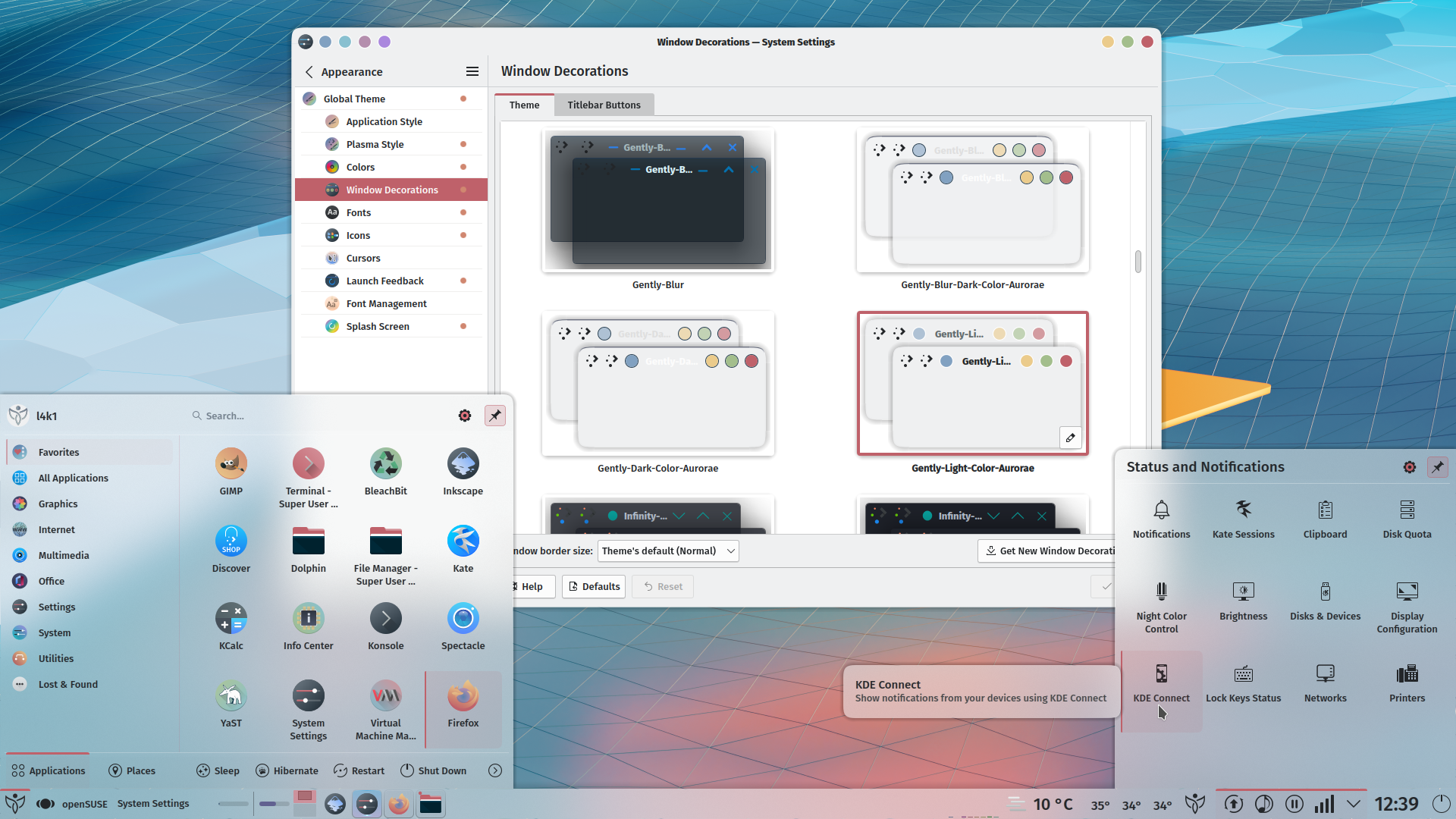Image resolution: width=1456 pixels, height=819 pixels.
Task: Open the Notifications applet in system tray
Action: point(1161,519)
